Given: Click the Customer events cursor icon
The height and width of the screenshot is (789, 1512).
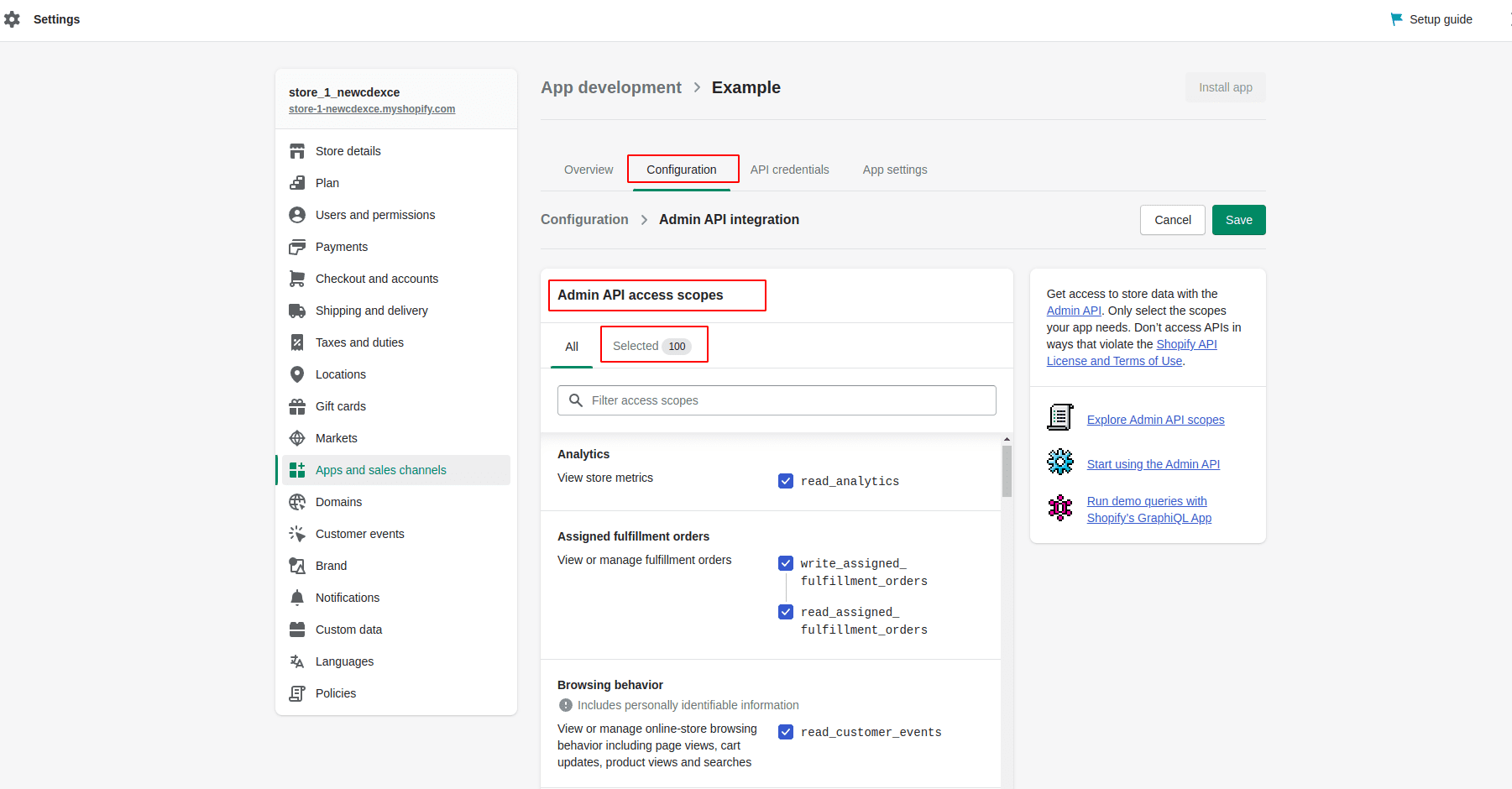Looking at the screenshot, I should coord(297,534).
